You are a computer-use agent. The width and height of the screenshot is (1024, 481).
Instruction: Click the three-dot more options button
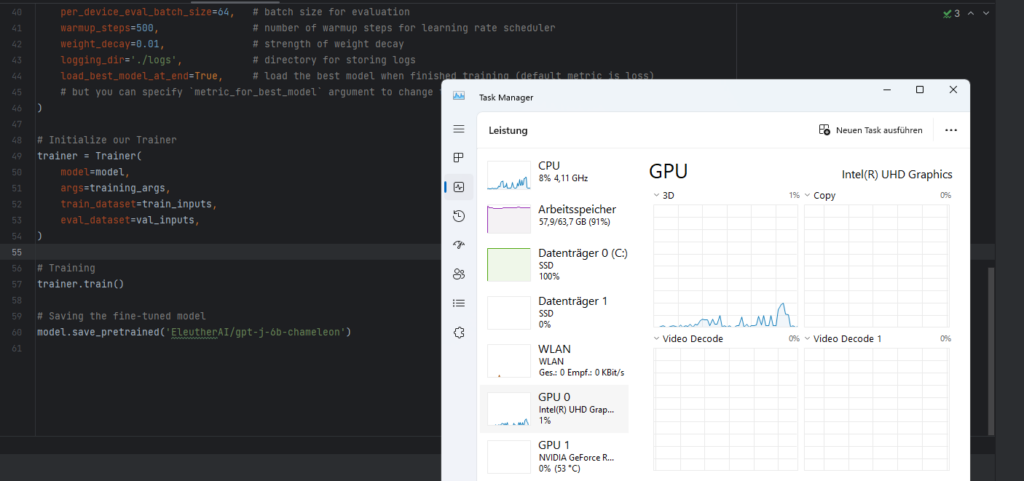[x=951, y=130]
